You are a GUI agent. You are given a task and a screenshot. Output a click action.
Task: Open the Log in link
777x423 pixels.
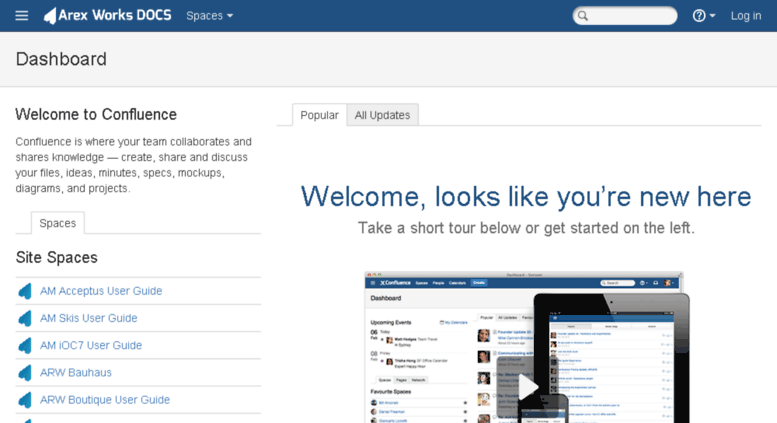click(x=746, y=16)
